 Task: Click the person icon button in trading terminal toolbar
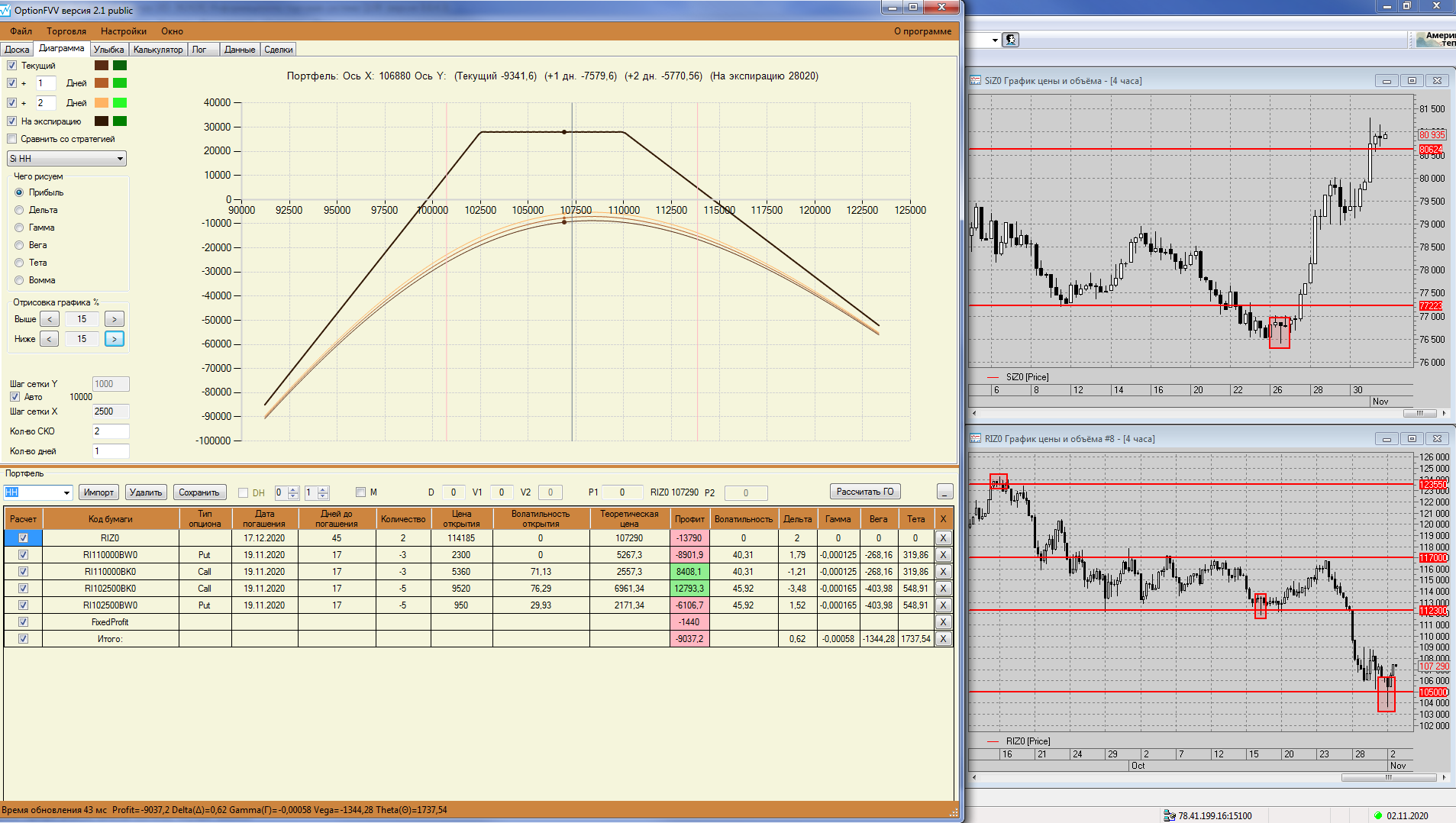[x=1011, y=40]
